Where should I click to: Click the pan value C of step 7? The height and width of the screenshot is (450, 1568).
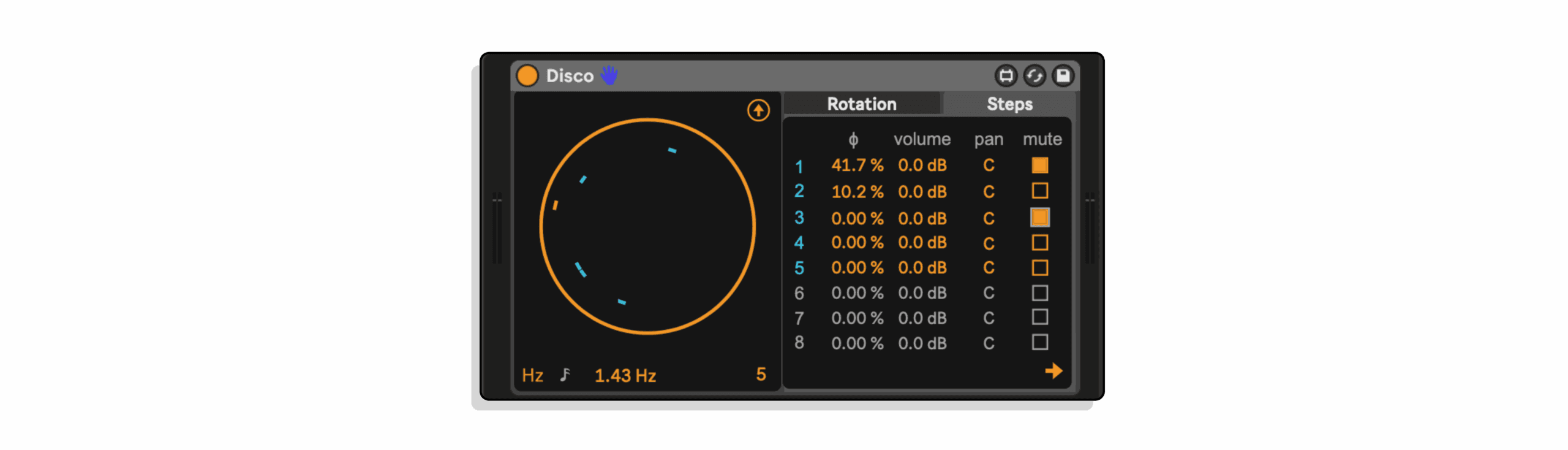point(988,318)
